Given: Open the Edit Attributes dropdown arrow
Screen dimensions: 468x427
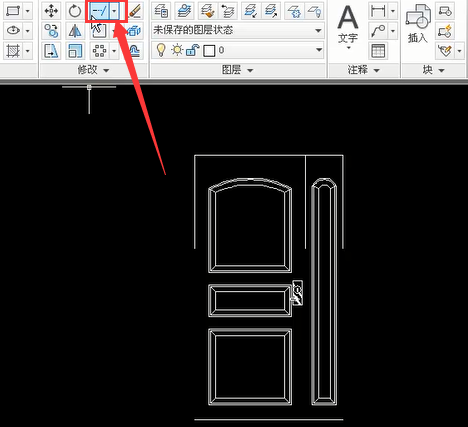Looking at the screenshot, I should pyautogui.click(x=460, y=51).
